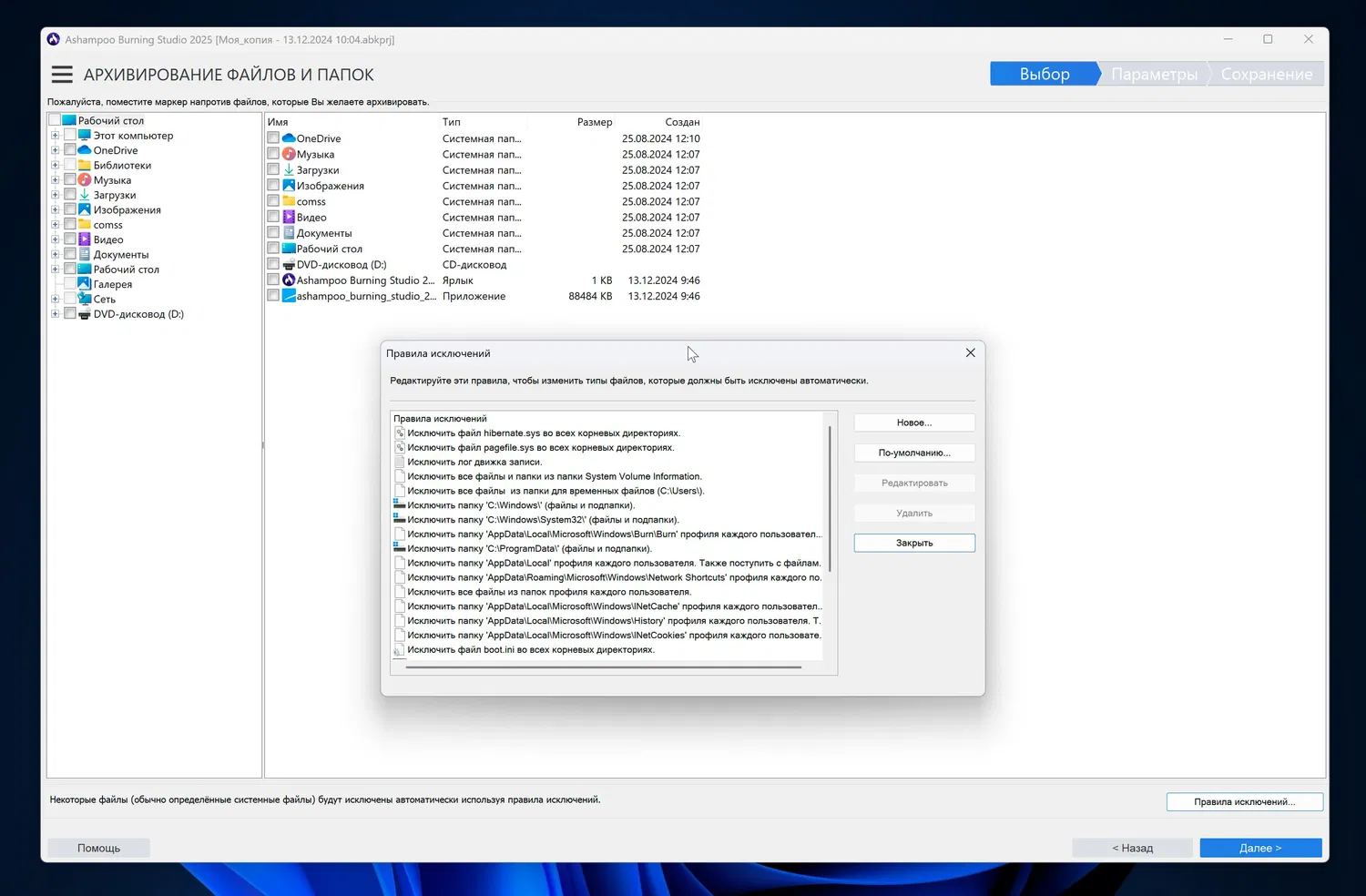Check the Музыка checkbox in the folder tree
Image resolution: width=1366 pixels, height=896 pixels.
(x=70, y=180)
